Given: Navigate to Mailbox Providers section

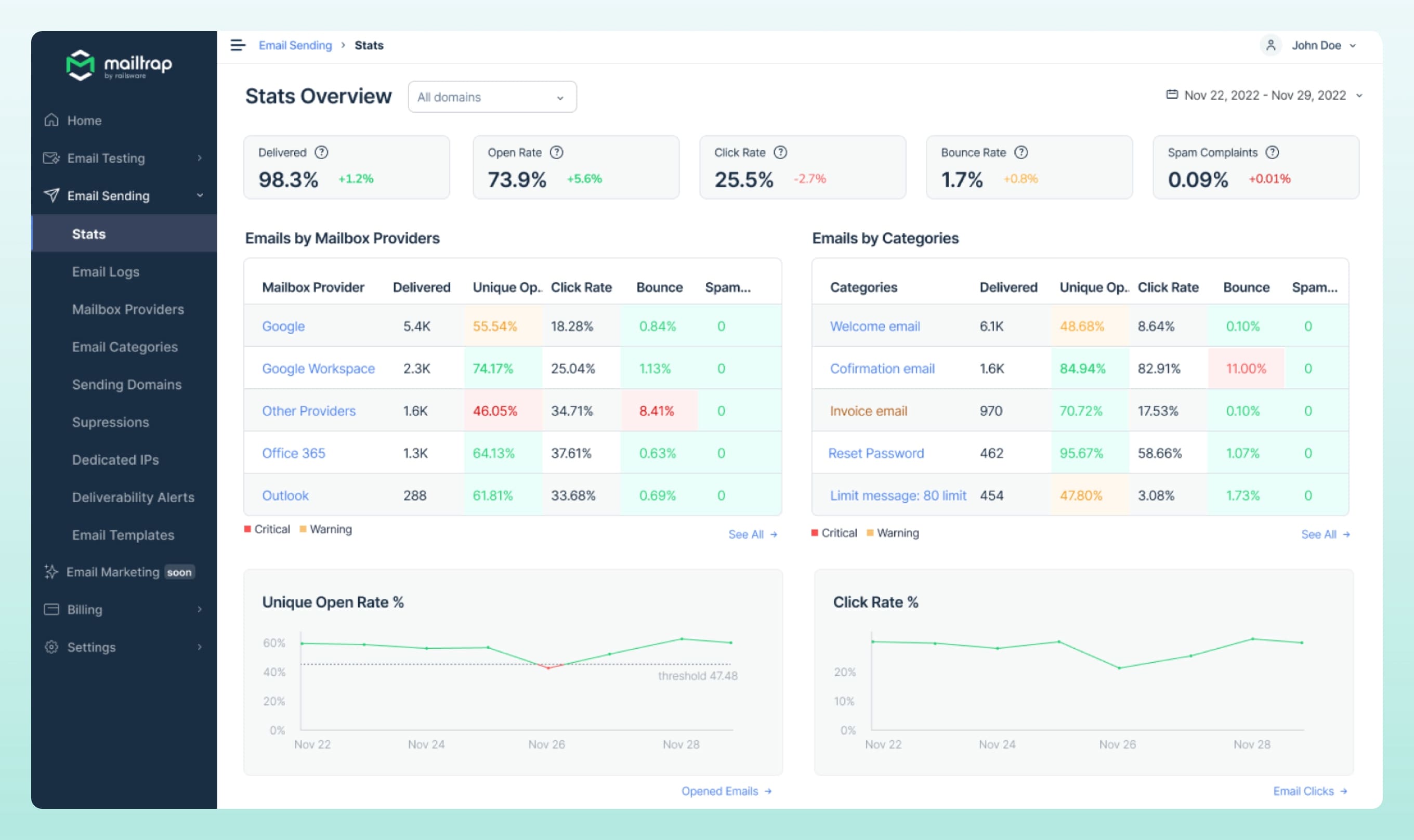Looking at the screenshot, I should pos(127,309).
